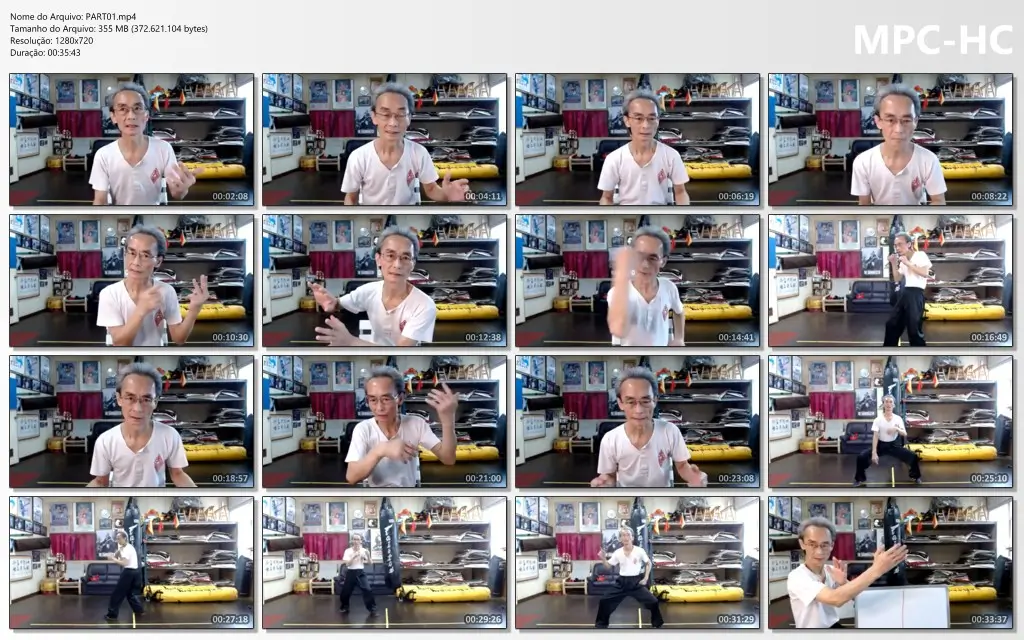Open the standing pose frame 00:16:49
1024x640 pixels.
(890, 281)
